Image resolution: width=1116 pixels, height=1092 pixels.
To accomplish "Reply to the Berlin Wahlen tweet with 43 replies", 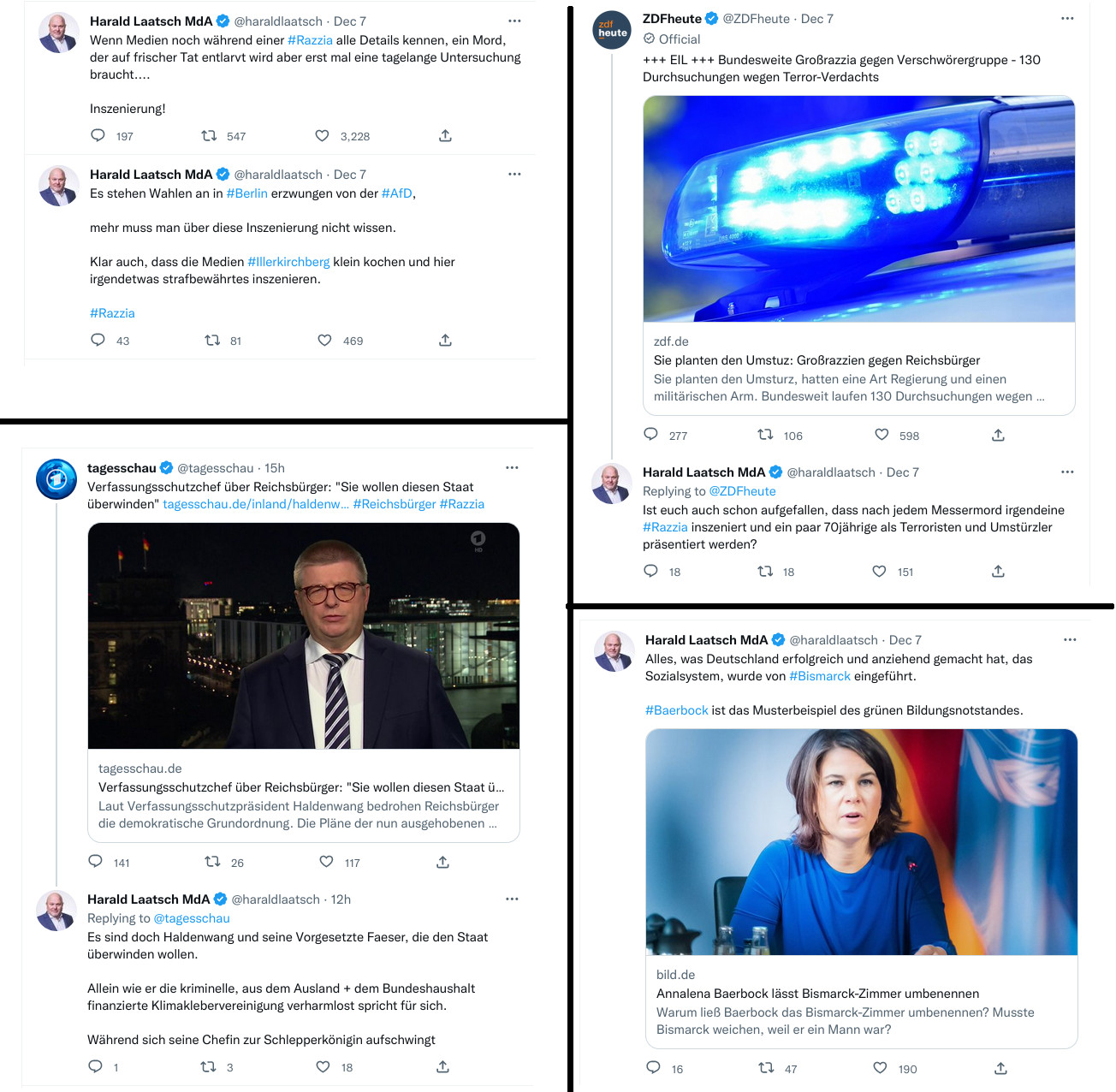I will click(98, 341).
